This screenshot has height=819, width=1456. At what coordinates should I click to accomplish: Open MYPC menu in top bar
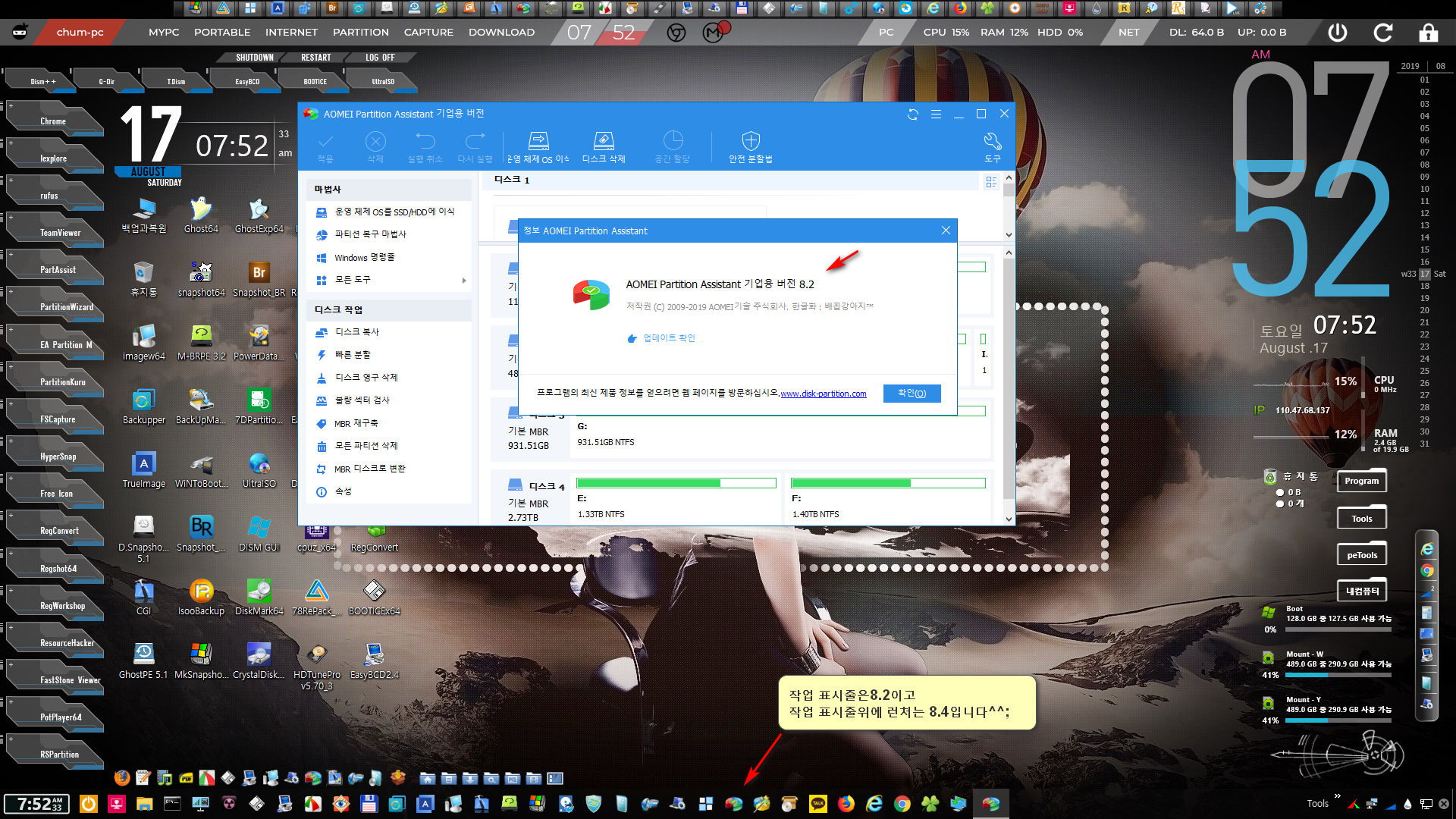coord(164,32)
